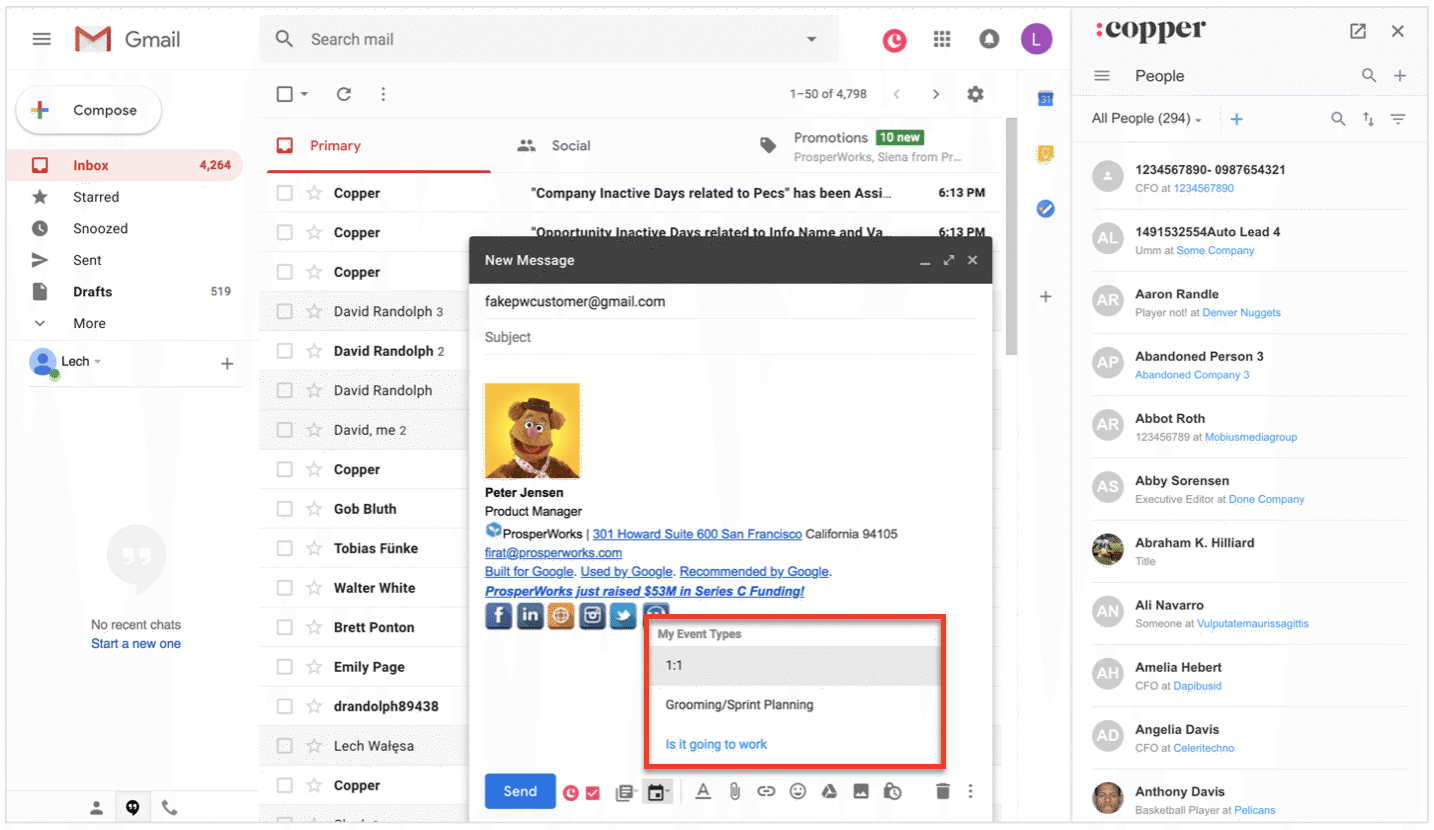Open Copper people list filter icon
The width and height of the screenshot is (1434, 830).
pos(1398,119)
